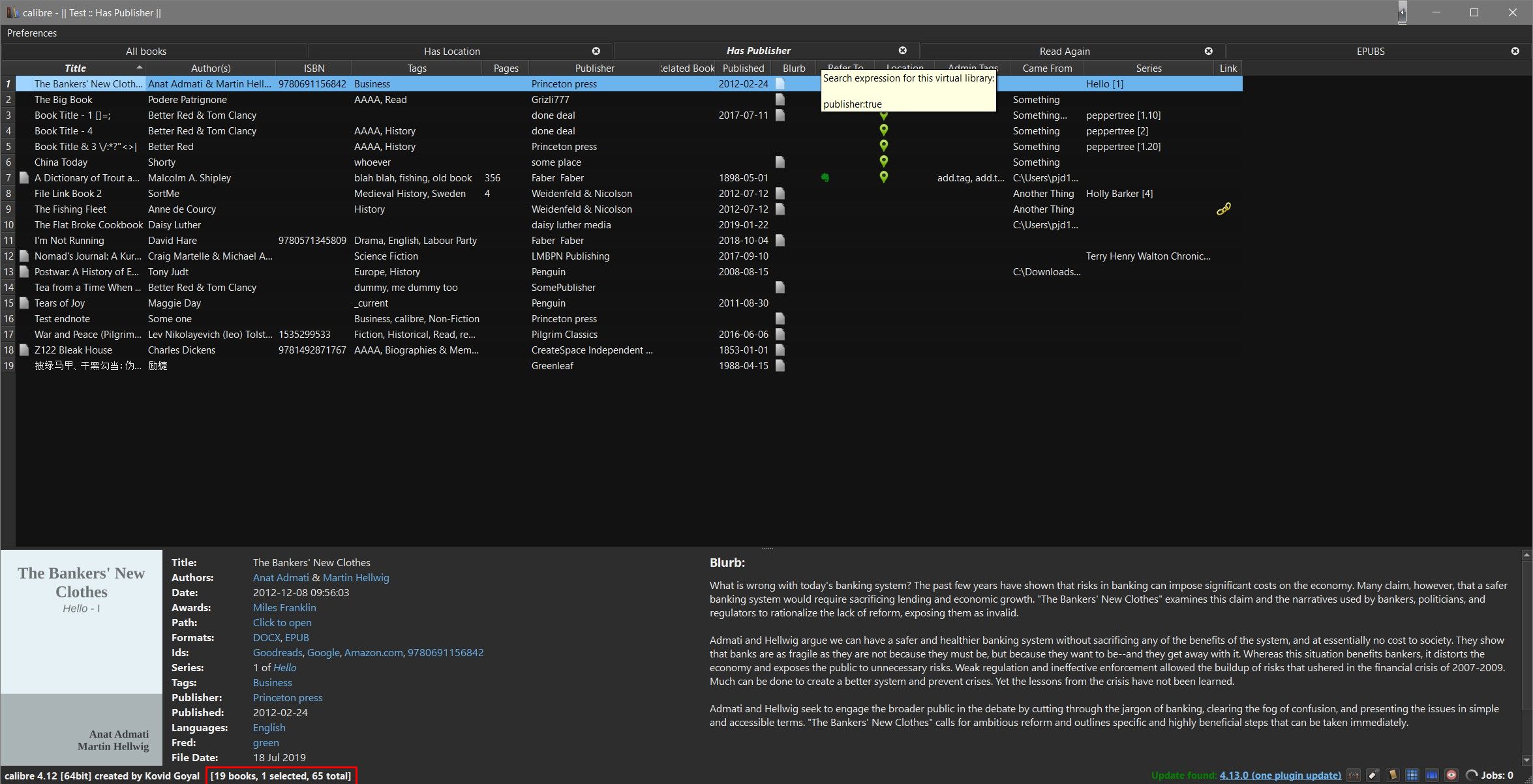Click the Blurb page icon for The Big Book
Screen dimensions: 1533x784
(x=780, y=100)
